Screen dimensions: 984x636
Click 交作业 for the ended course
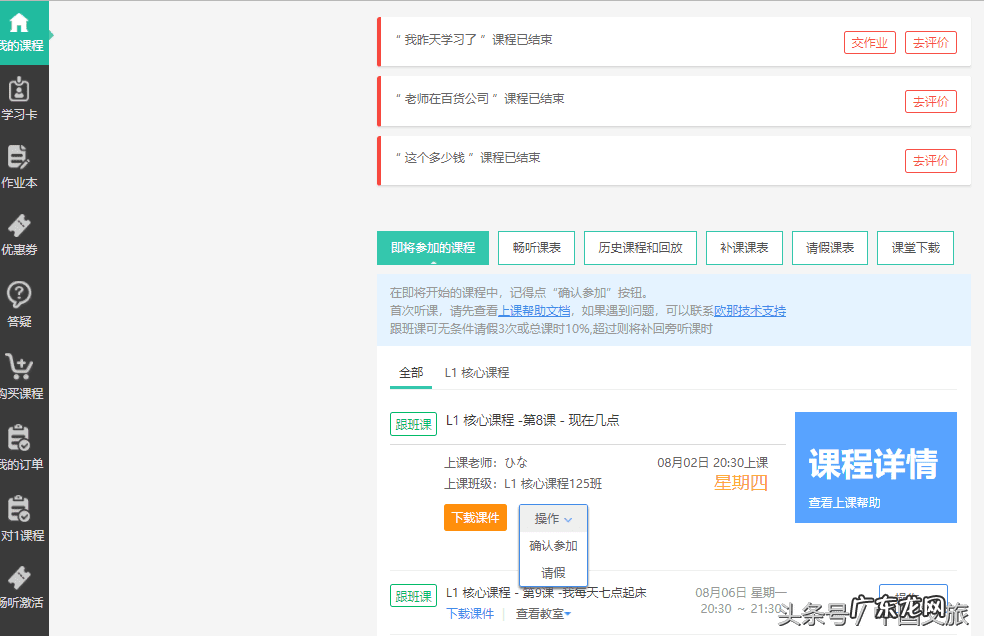coord(869,42)
